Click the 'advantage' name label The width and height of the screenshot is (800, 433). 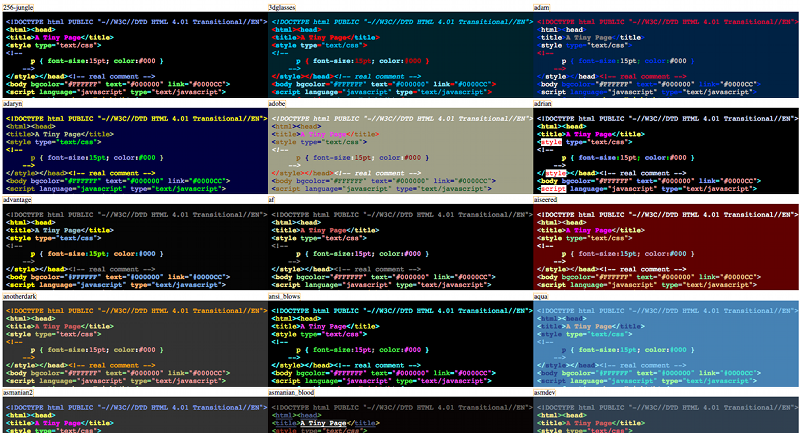(19, 200)
